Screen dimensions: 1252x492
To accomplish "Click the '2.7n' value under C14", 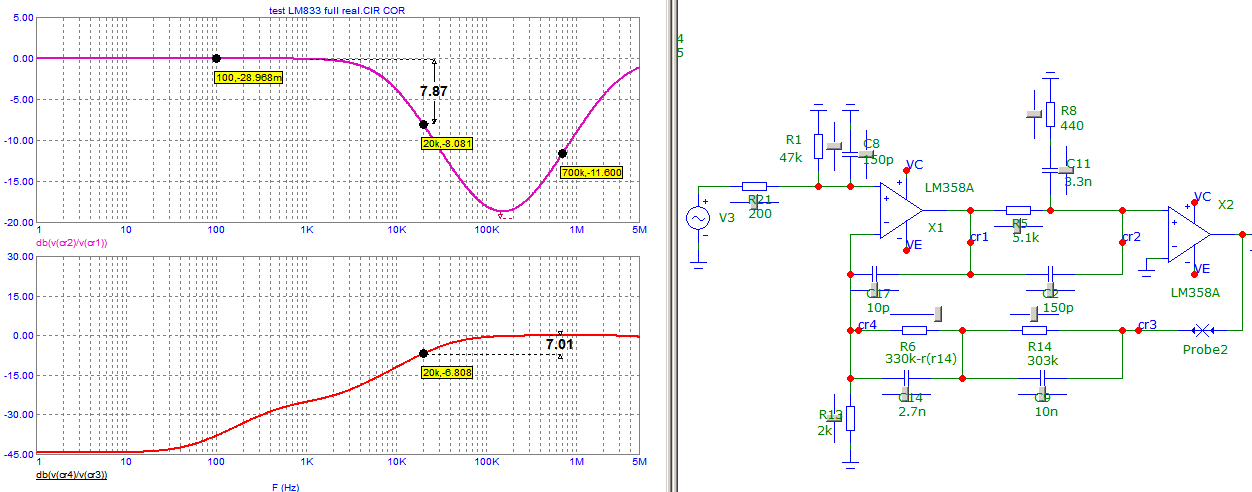I will tap(913, 411).
